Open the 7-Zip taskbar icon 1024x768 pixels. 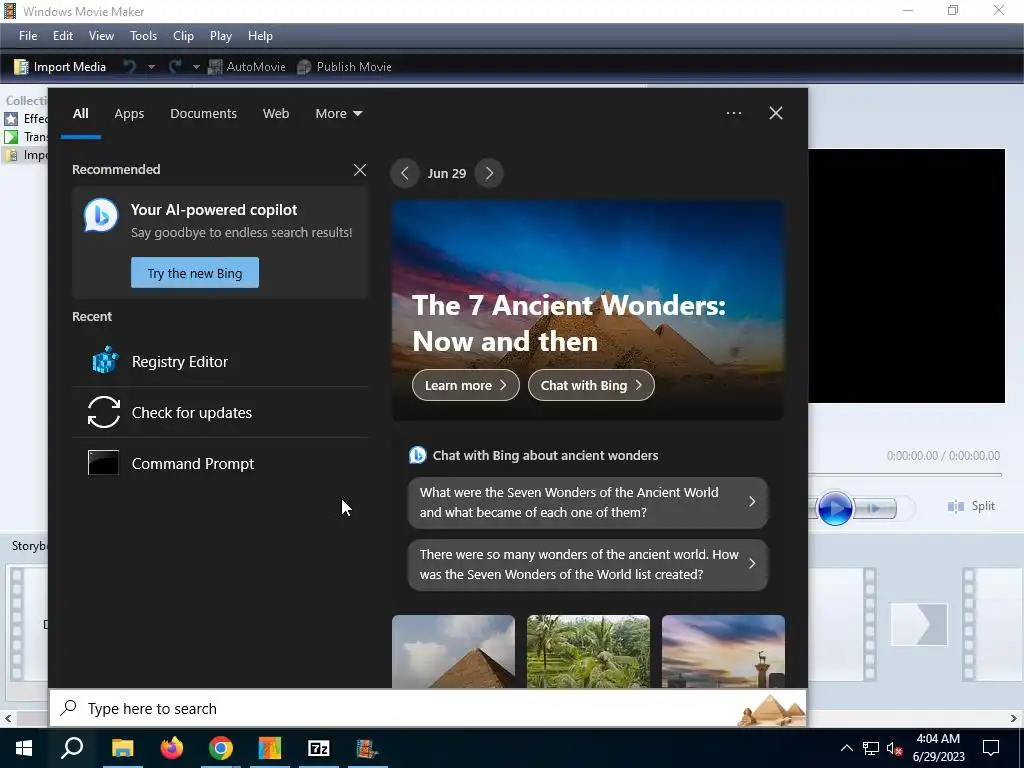tap(319, 748)
